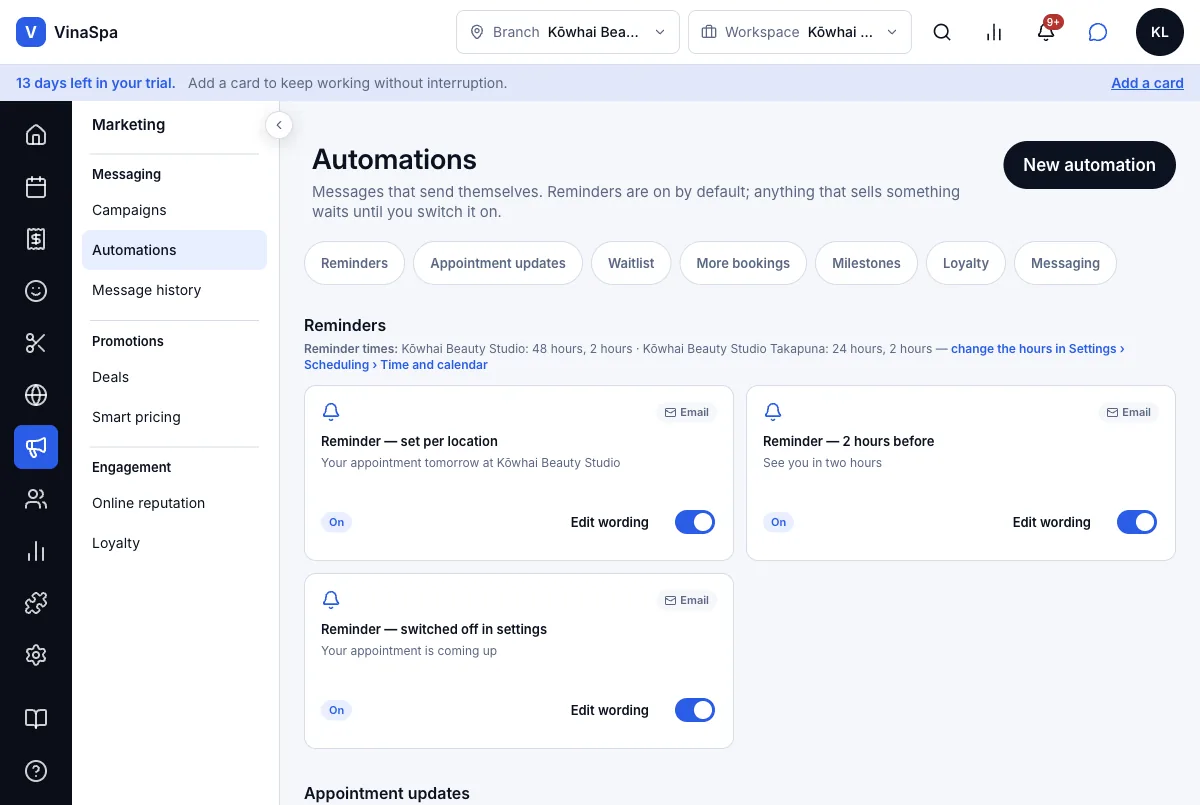Image resolution: width=1200 pixels, height=805 pixels.
Task: Click the search magnifier icon
Action: pyautogui.click(x=942, y=32)
